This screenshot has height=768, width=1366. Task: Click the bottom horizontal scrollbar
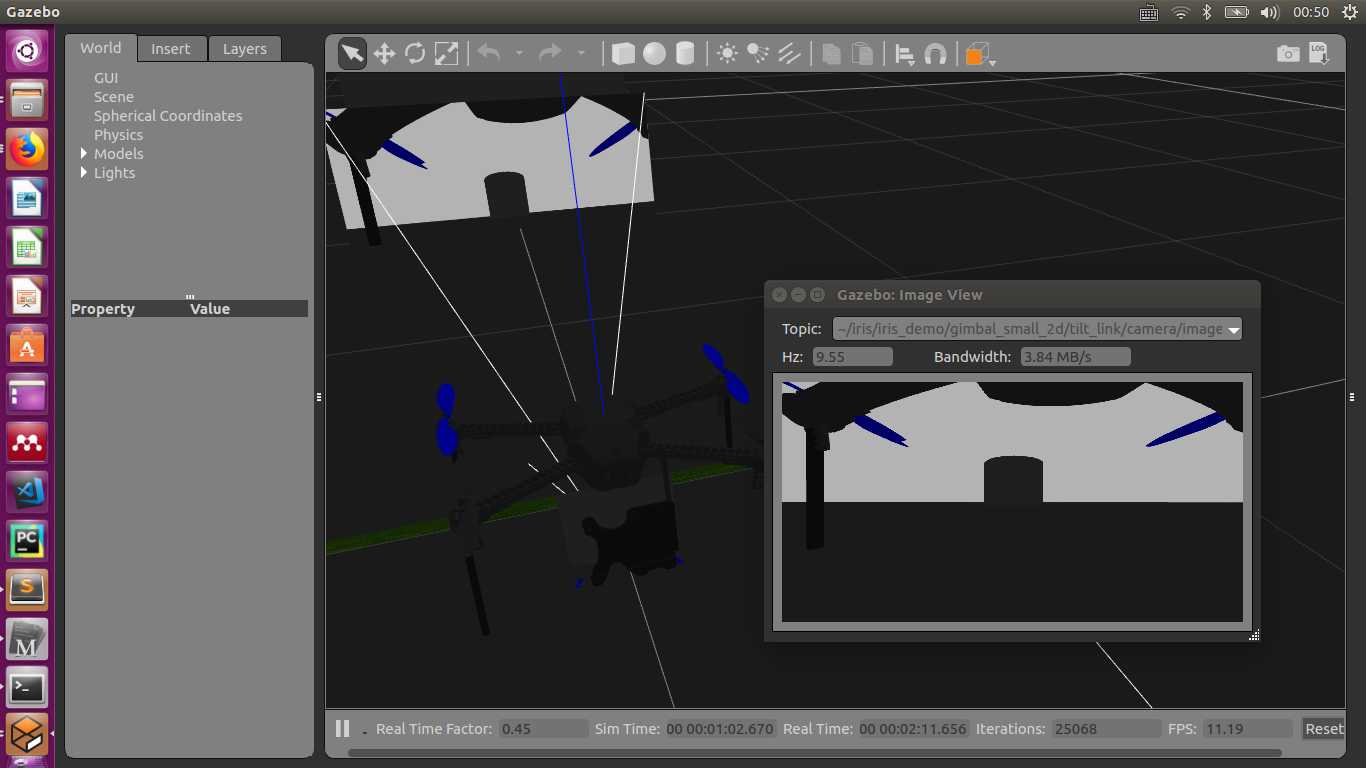click(x=814, y=753)
